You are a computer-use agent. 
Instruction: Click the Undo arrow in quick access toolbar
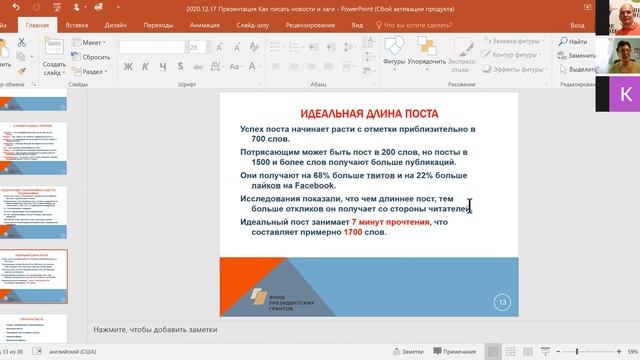tap(16, 7)
